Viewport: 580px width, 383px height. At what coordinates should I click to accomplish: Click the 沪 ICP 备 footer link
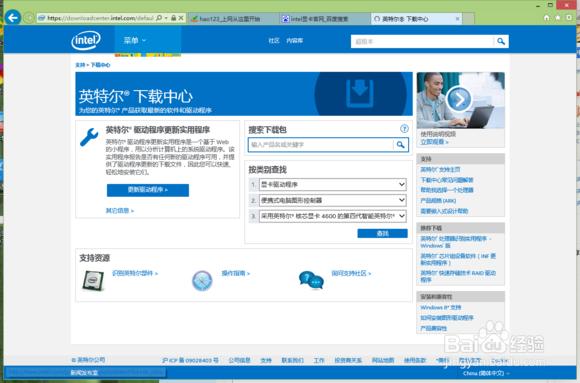pyautogui.click(x=190, y=360)
